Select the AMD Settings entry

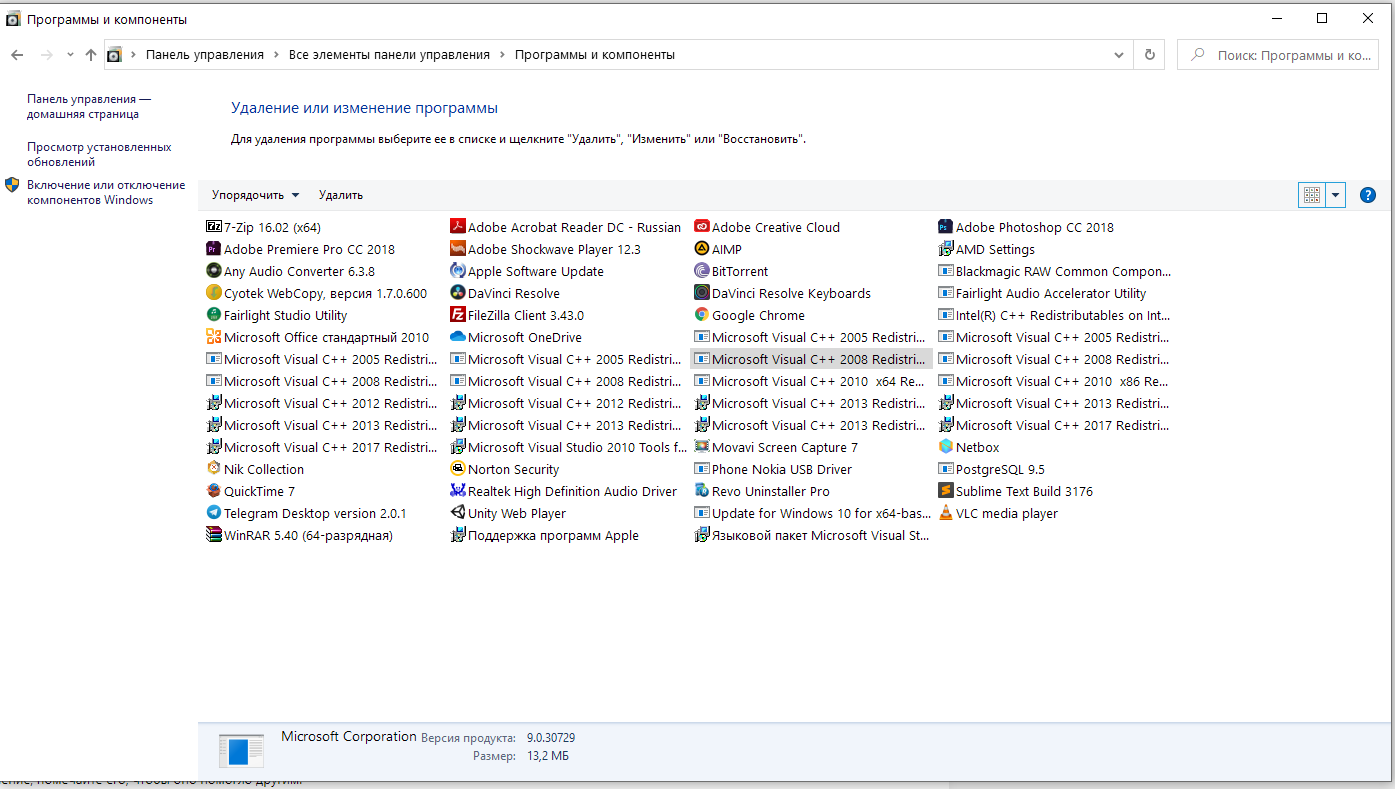coord(986,249)
